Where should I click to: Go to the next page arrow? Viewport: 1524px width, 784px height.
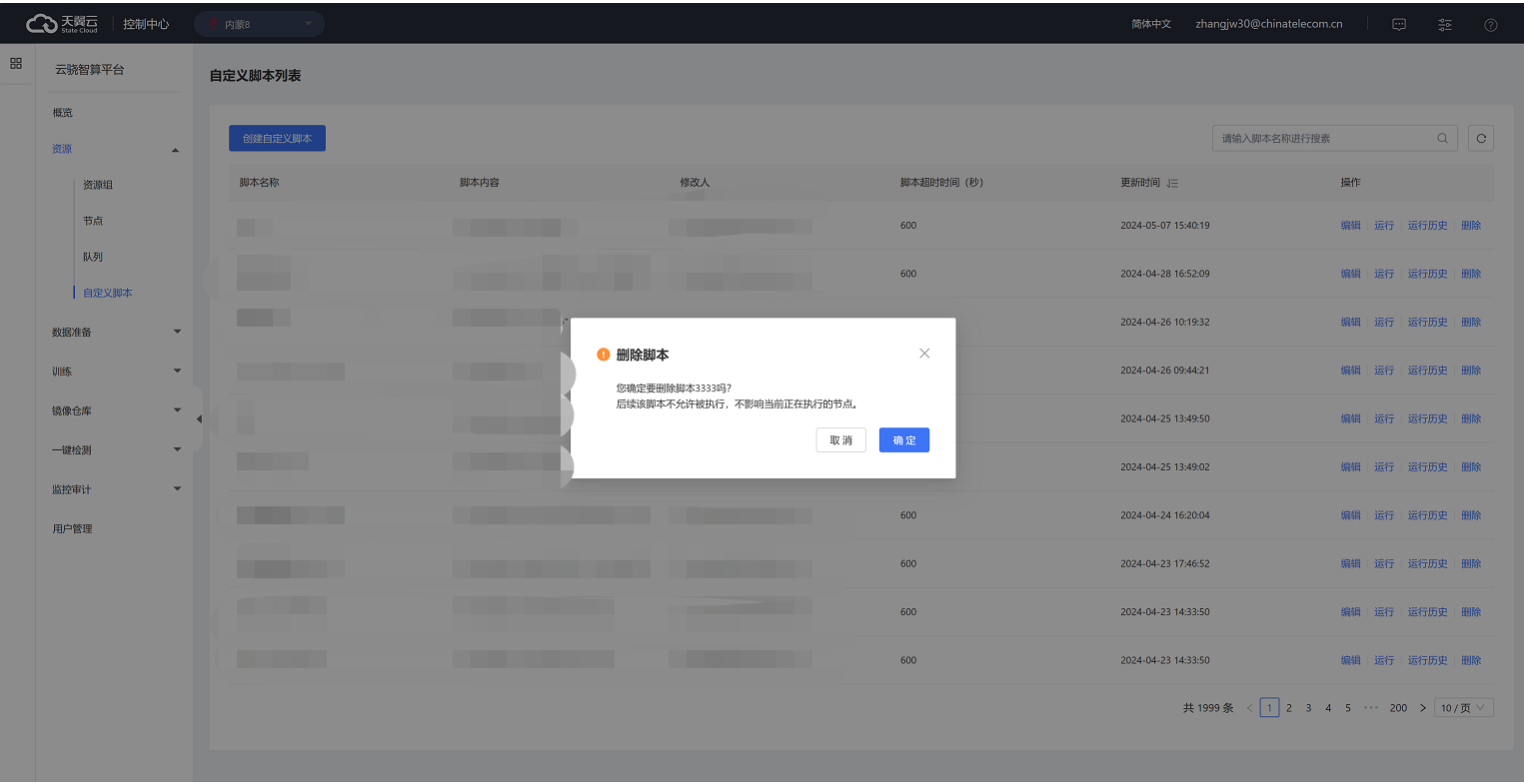coord(1423,708)
